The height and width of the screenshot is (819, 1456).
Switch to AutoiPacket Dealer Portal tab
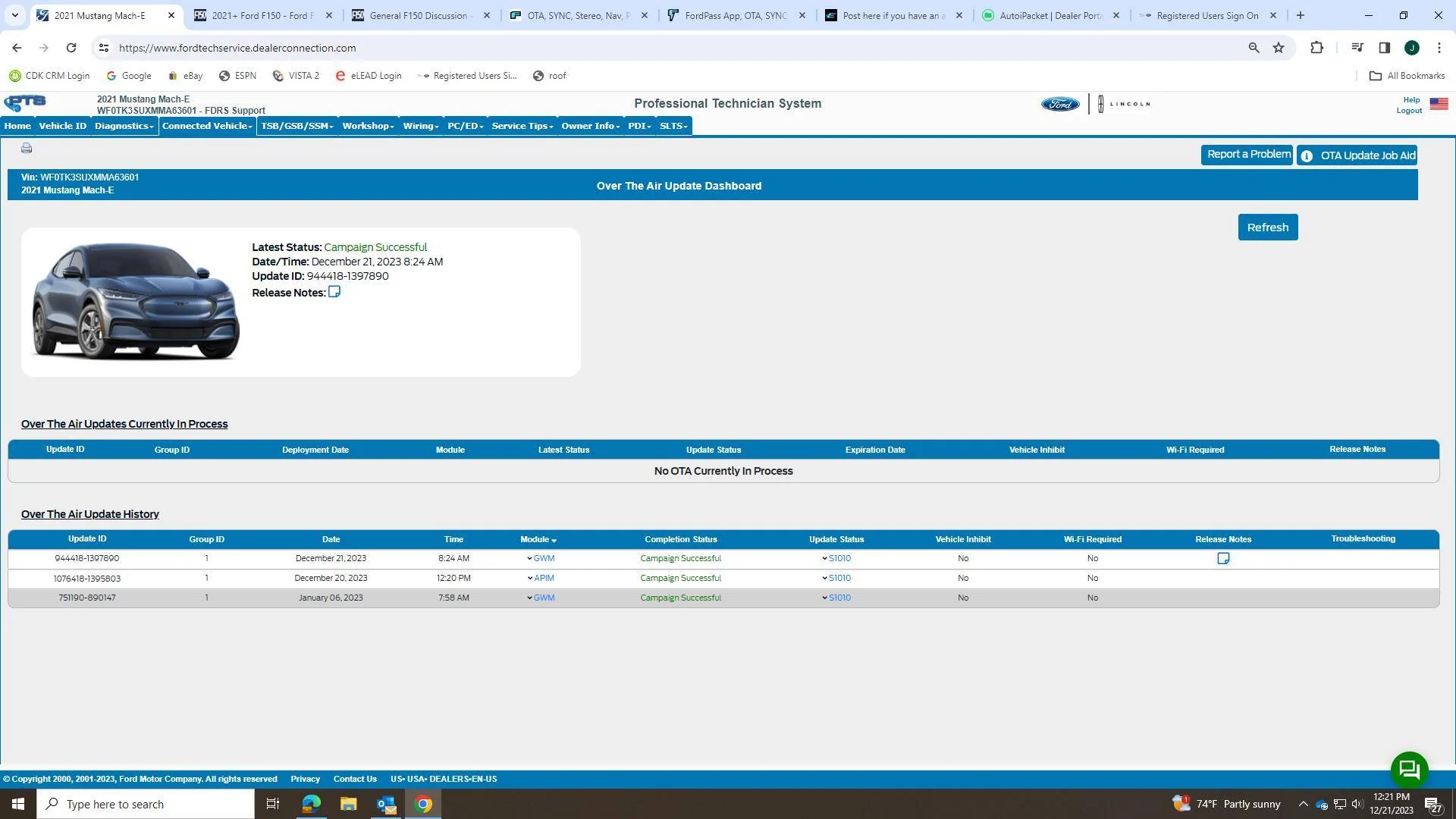coord(1050,15)
